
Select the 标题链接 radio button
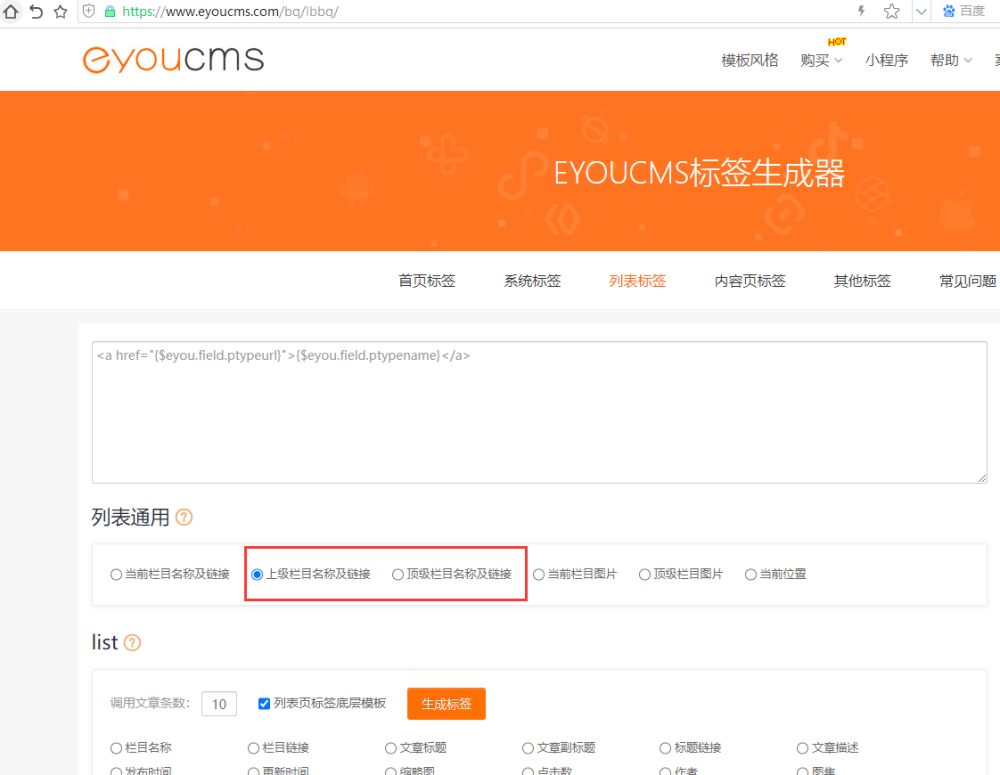[665, 748]
